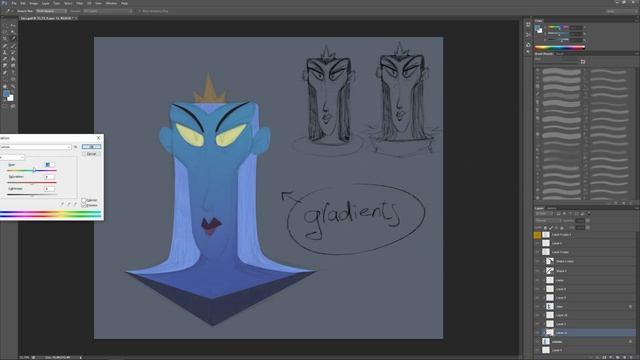Click the Saturation slider track
The image size is (640, 360).
point(32,182)
